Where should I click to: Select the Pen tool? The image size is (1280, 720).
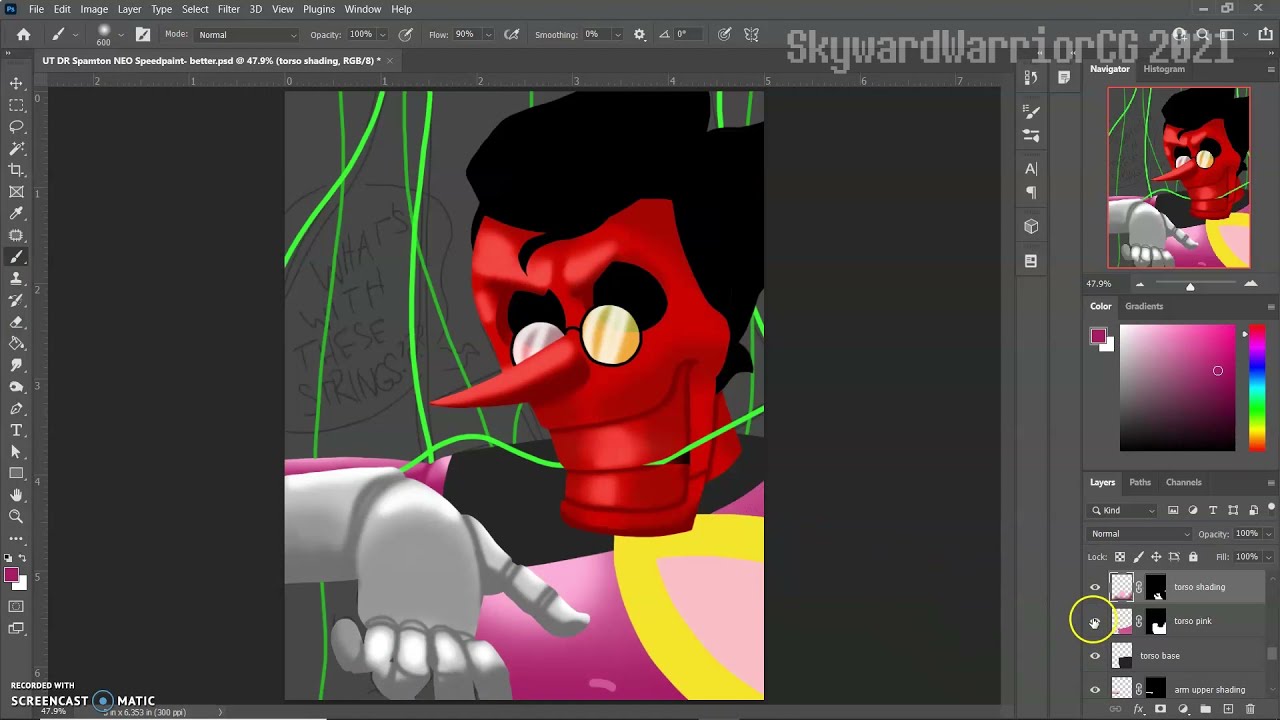click(x=16, y=409)
